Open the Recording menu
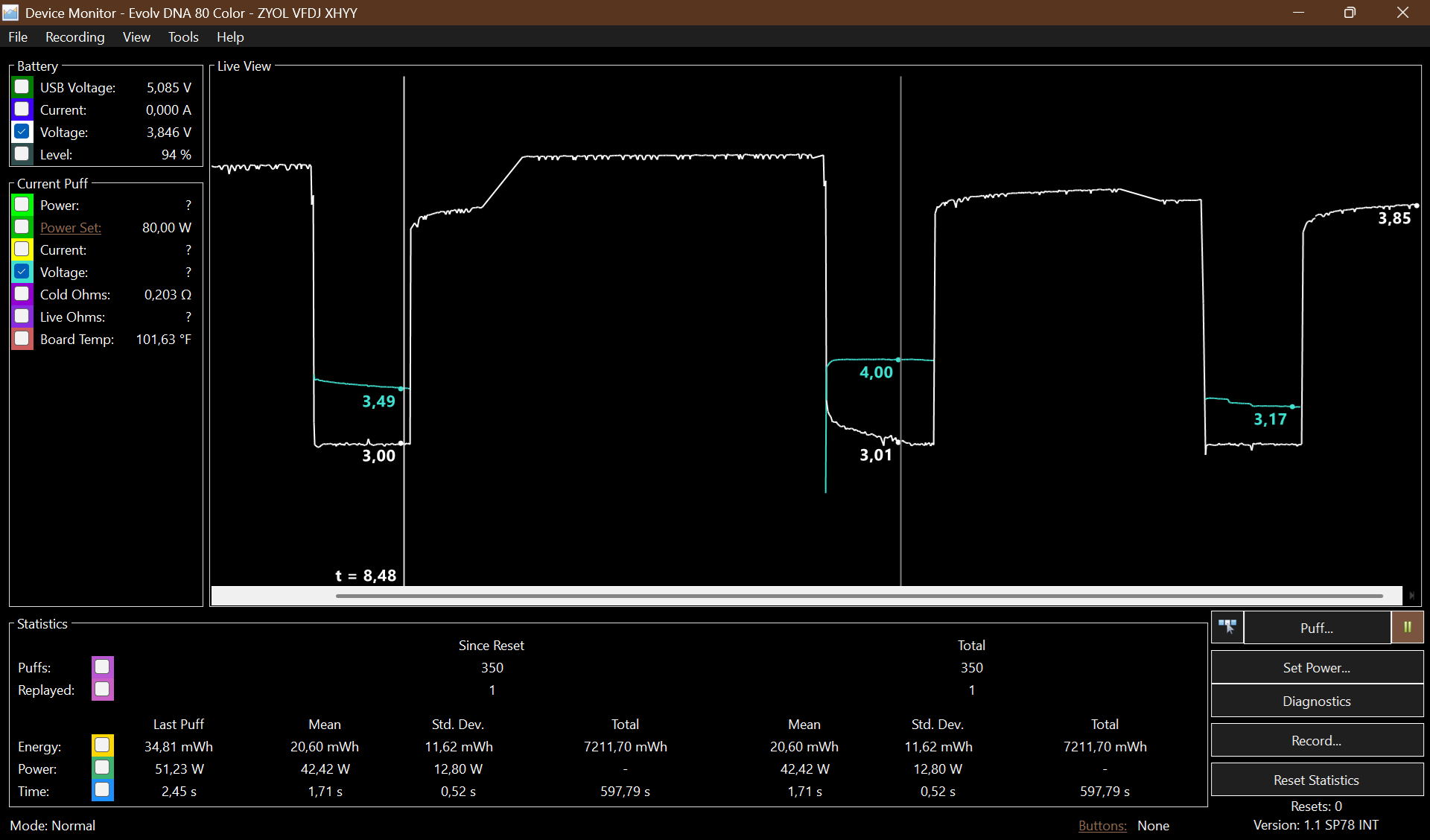 click(x=74, y=36)
